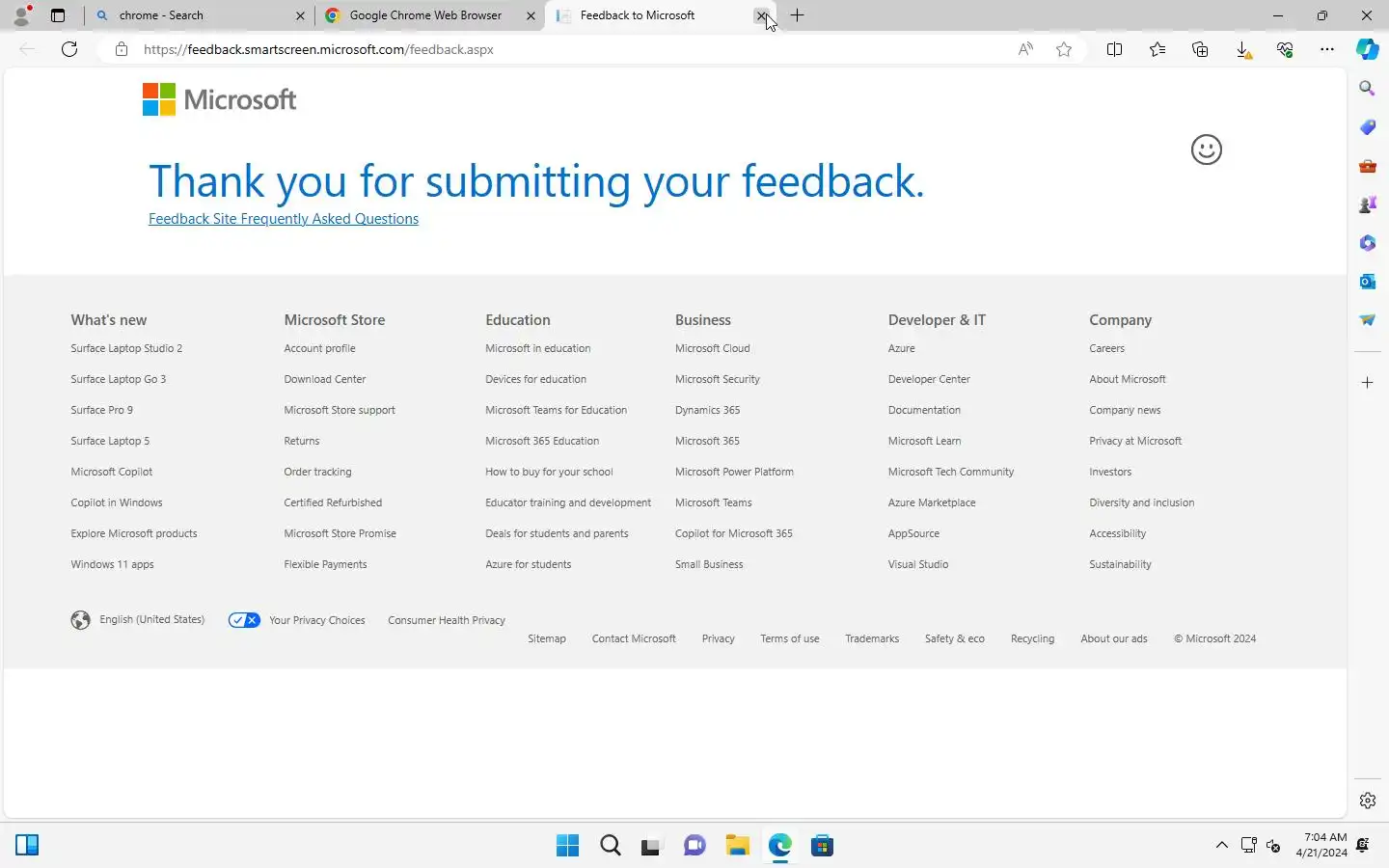Open Consumer Health Privacy link
Screen dimensions: 1389x868
click(447, 620)
